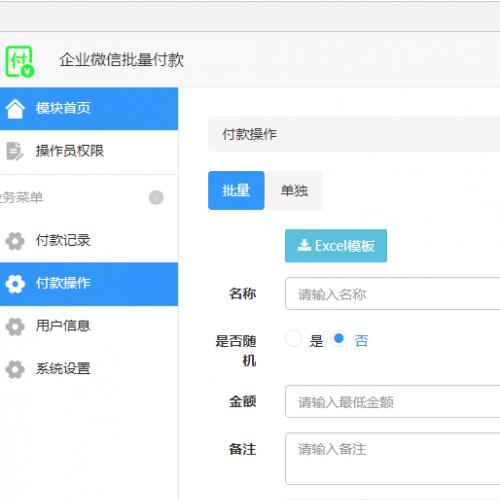
Task: Focus the 请输入备注 textarea
Action: coord(393,459)
